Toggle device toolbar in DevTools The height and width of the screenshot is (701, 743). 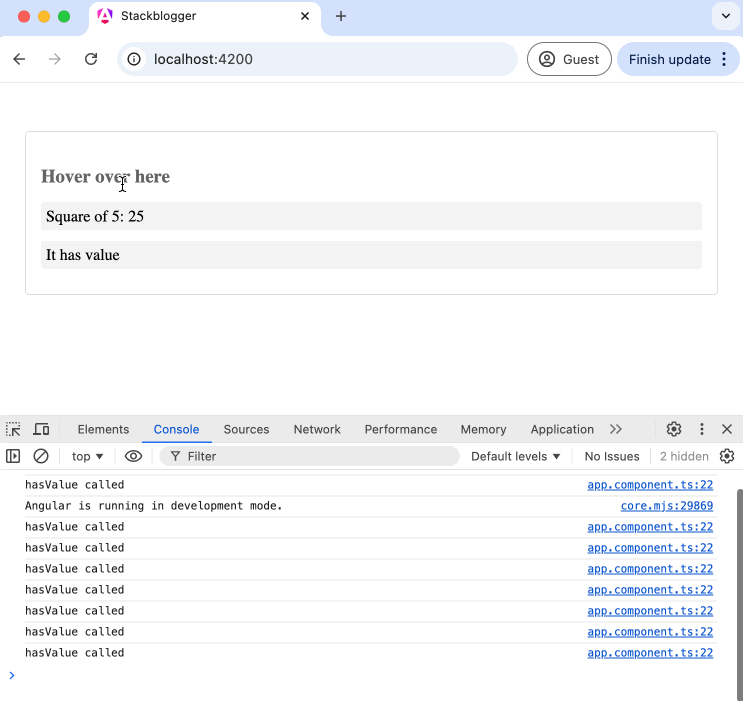pyautogui.click(x=41, y=429)
